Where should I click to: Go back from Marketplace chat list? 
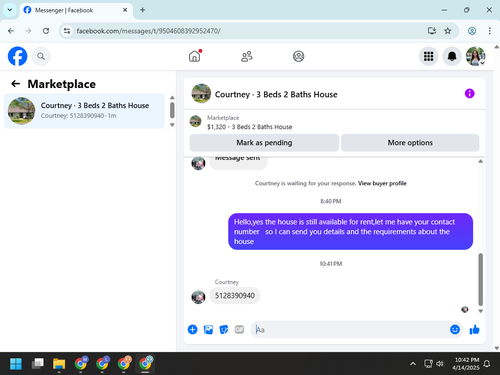point(16,84)
